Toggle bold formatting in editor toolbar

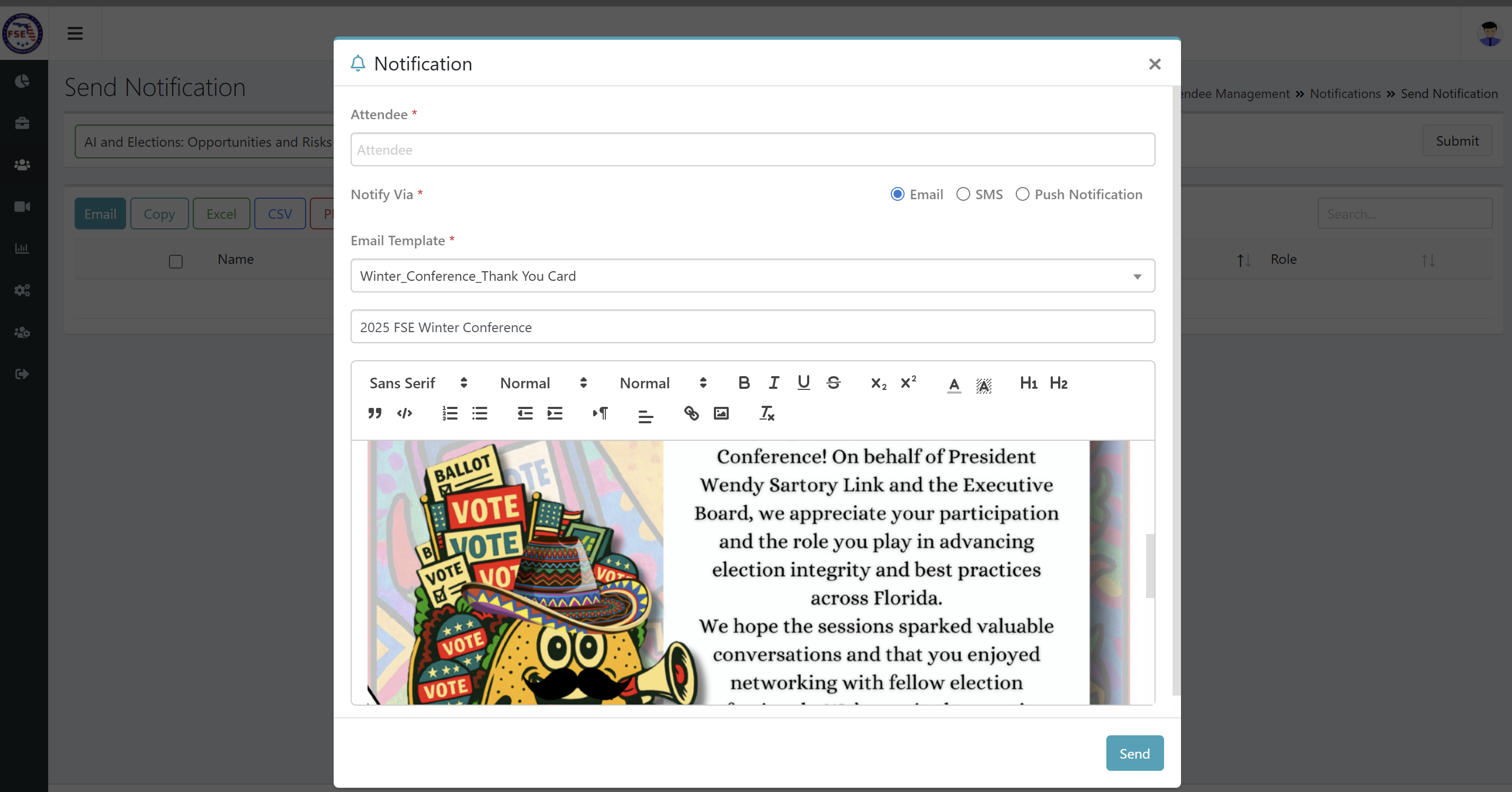(744, 383)
